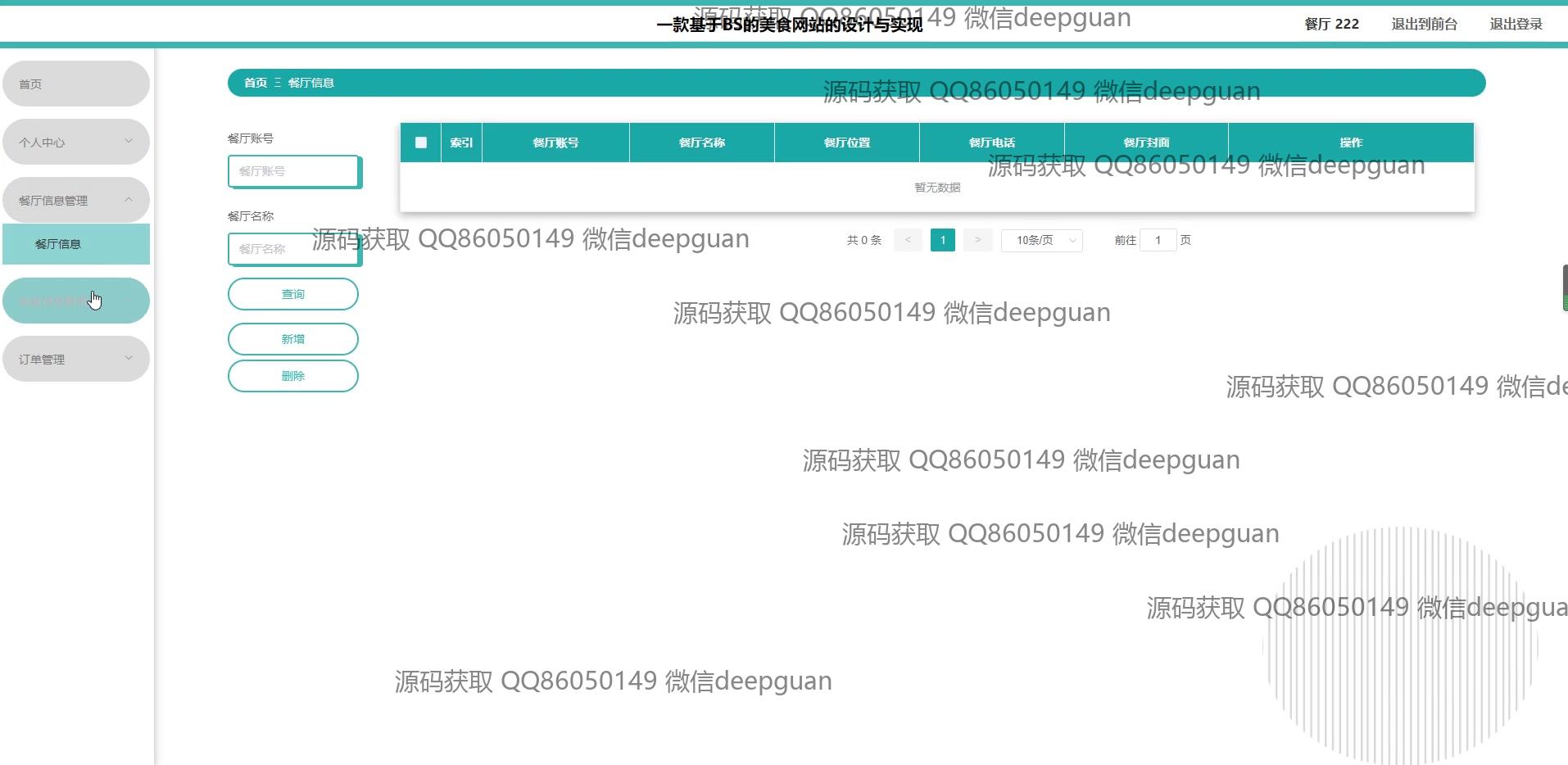This screenshot has width=1568, height=765.
Task: Expand the 个人中心 menu chevron
Action: [x=128, y=141]
